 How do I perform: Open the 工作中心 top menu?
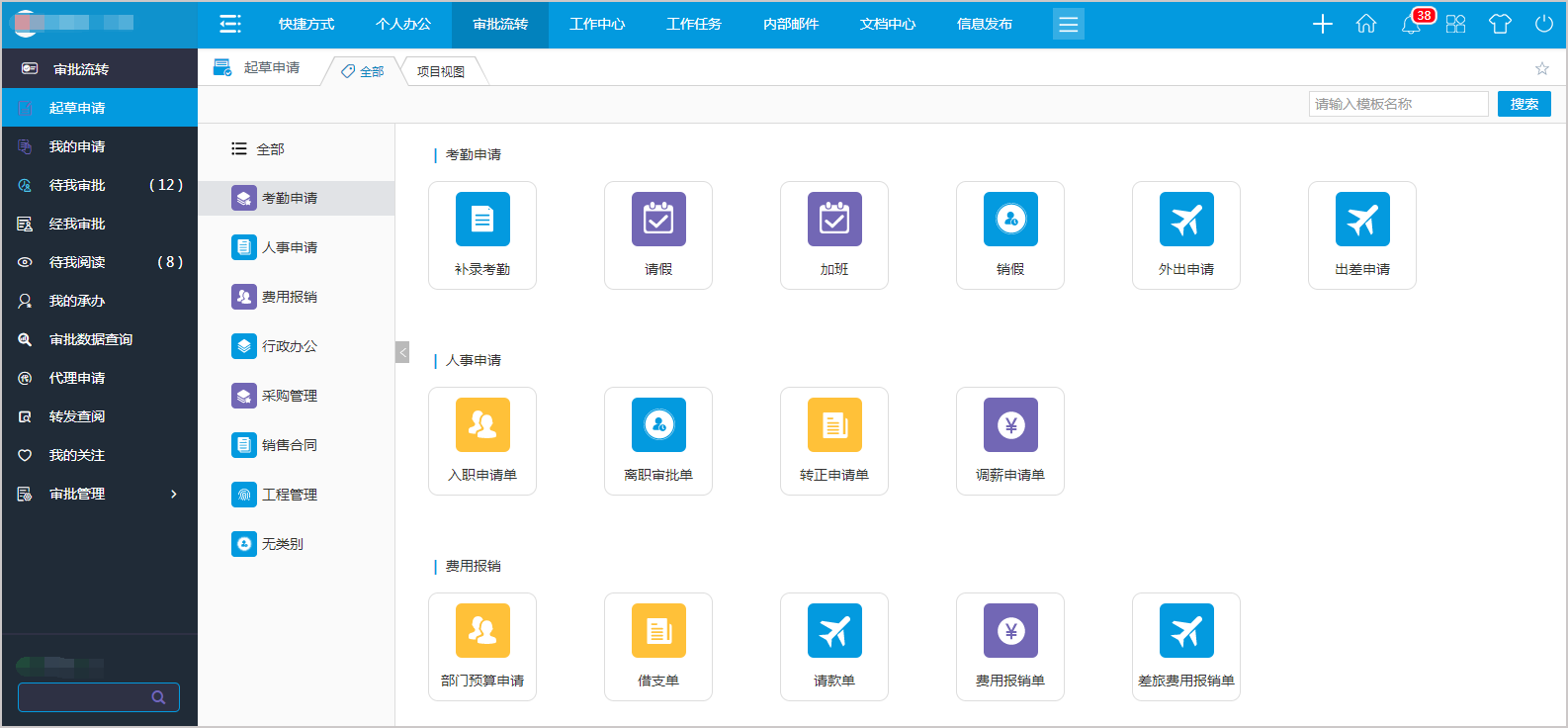[x=597, y=24]
